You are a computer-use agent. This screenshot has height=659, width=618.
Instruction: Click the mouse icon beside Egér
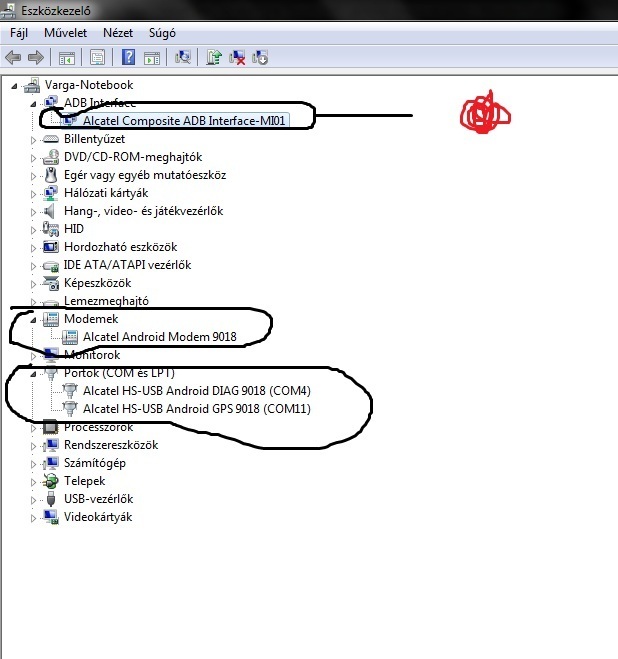[51, 175]
